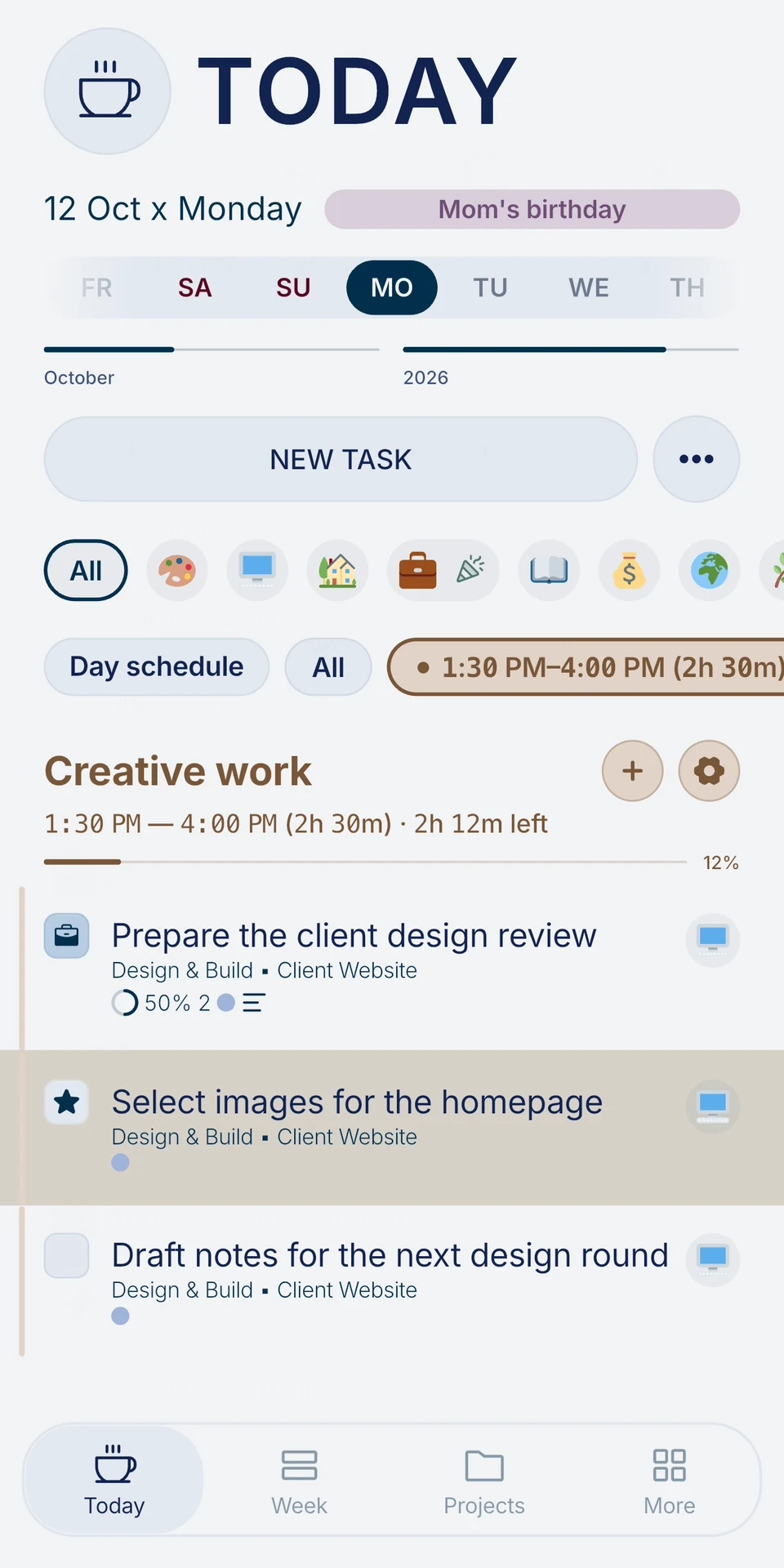Select the 1:30 PM–4:00 PM time block chip
Viewport: 784px width, 1568px height.
586,666
